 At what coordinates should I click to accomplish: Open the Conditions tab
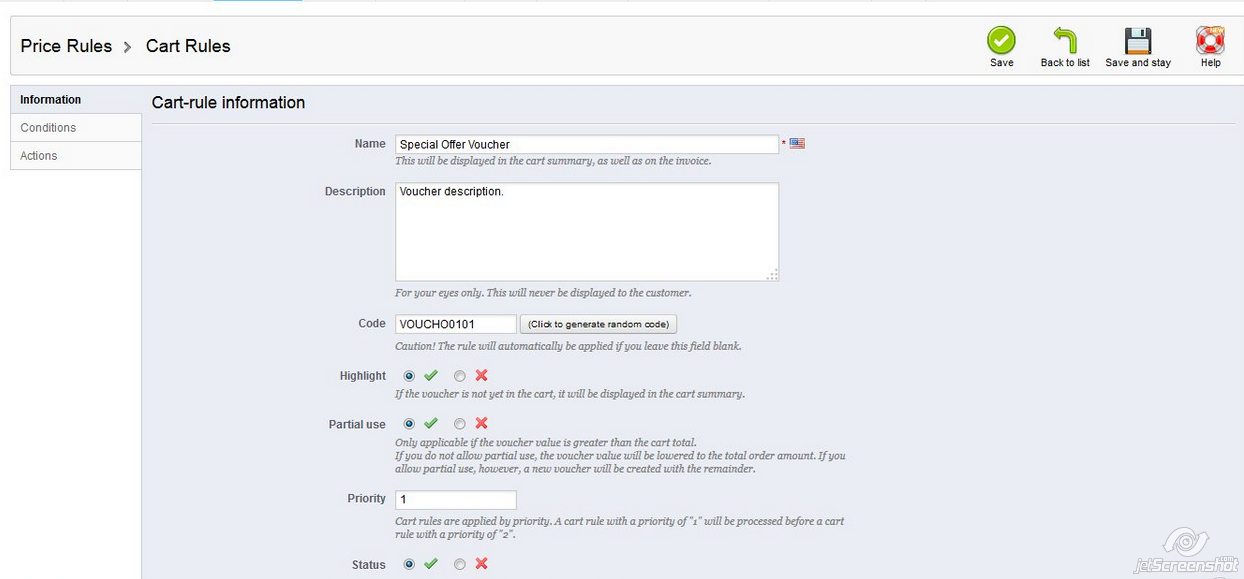point(76,127)
